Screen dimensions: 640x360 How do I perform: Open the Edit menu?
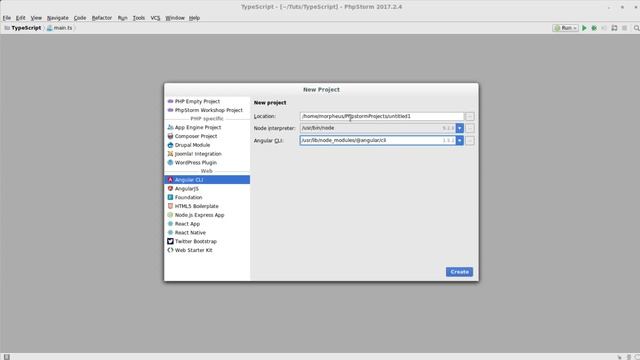pos(20,18)
